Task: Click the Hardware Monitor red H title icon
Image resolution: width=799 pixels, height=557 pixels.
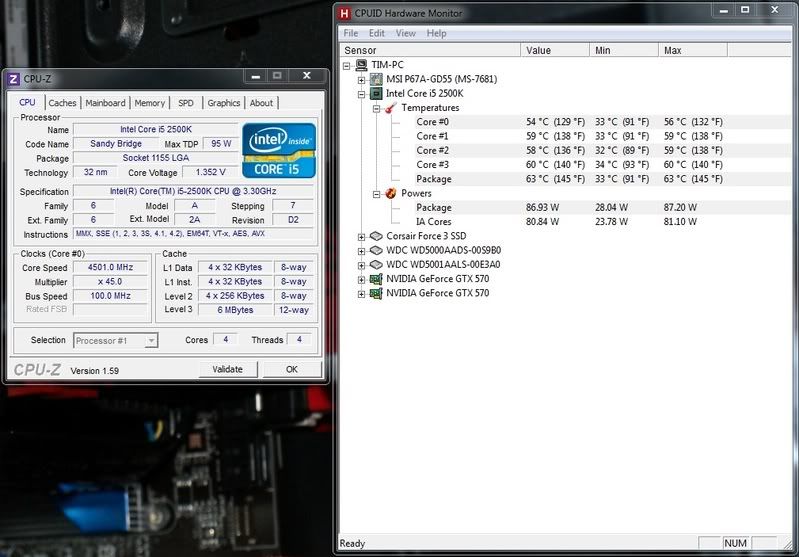Action: tap(344, 13)
